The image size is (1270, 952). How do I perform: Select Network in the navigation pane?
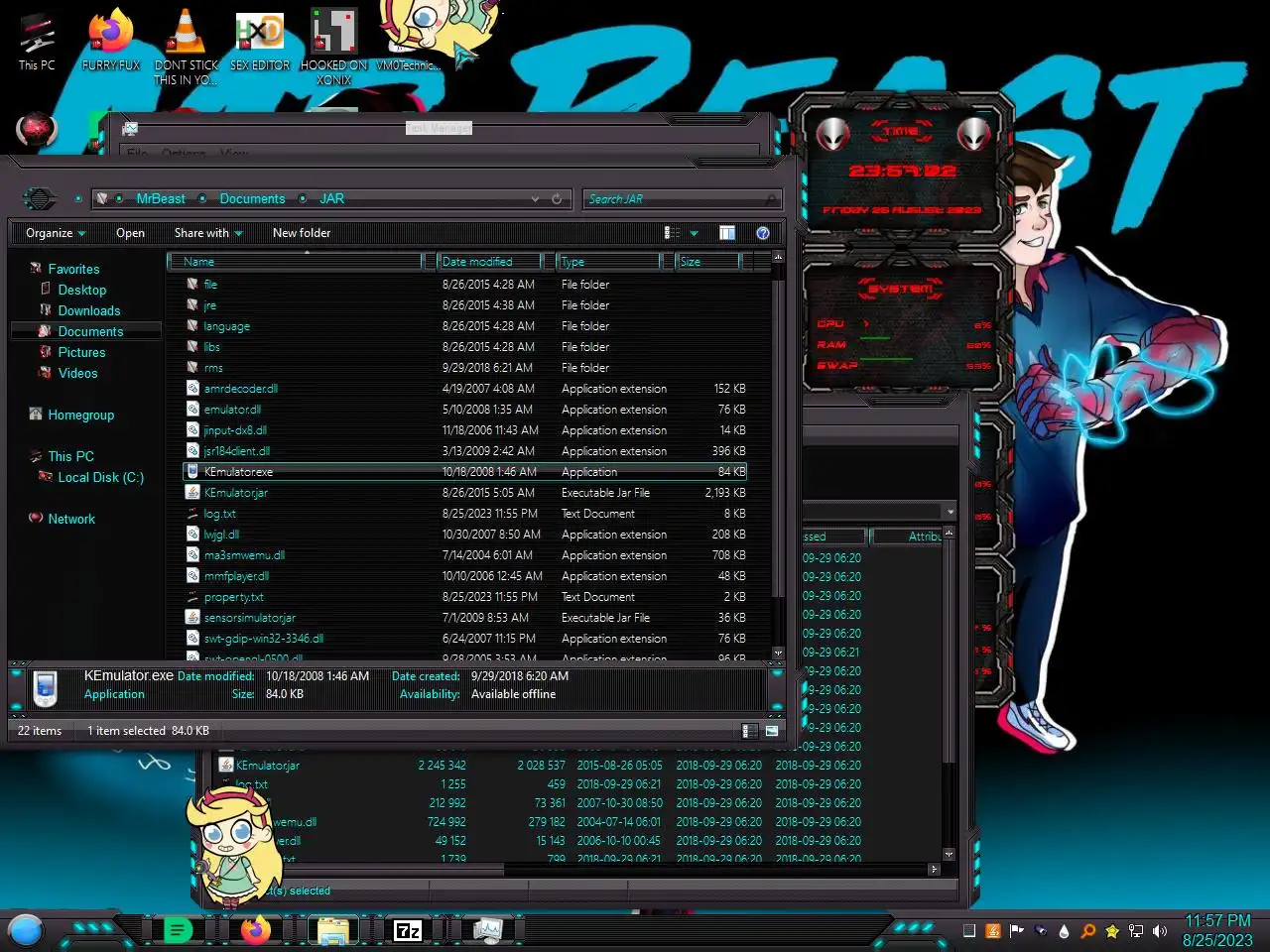click(x=71, y=519)
